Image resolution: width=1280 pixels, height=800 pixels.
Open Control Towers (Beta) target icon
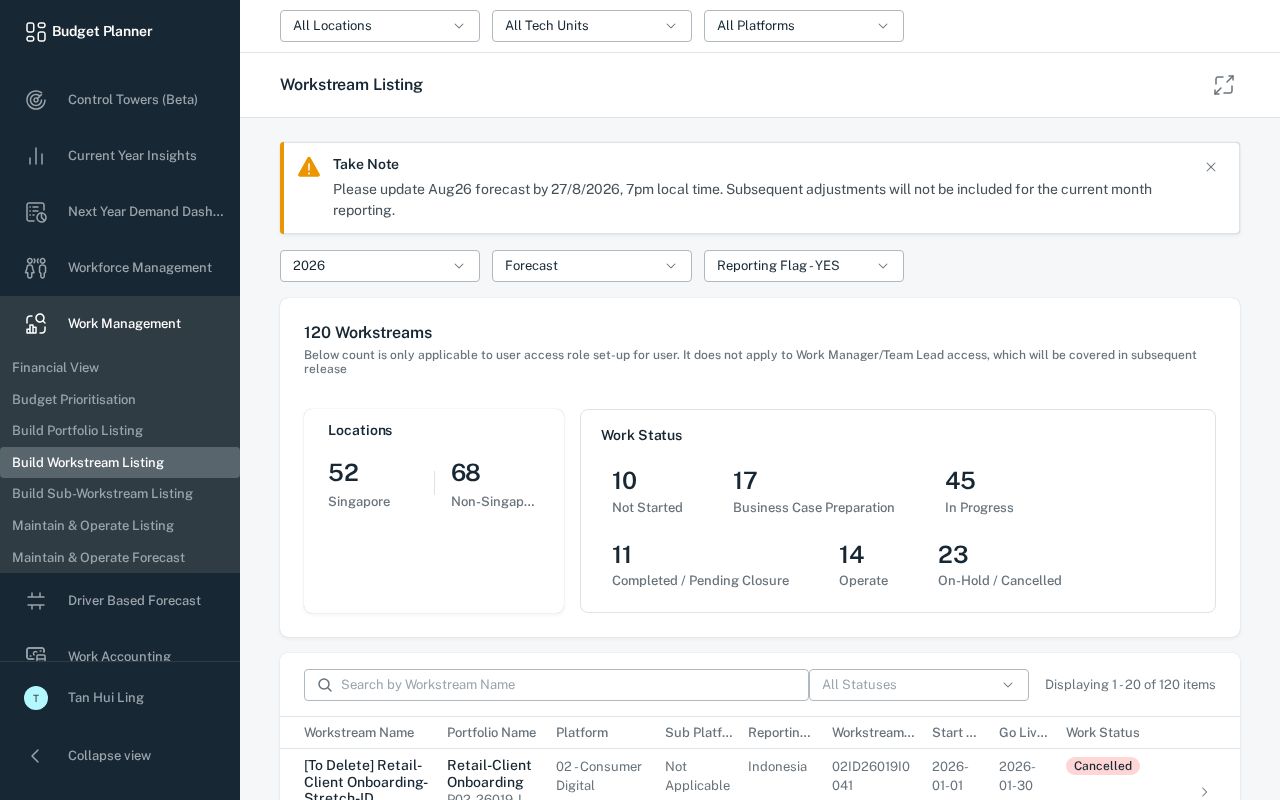[36, 100]
